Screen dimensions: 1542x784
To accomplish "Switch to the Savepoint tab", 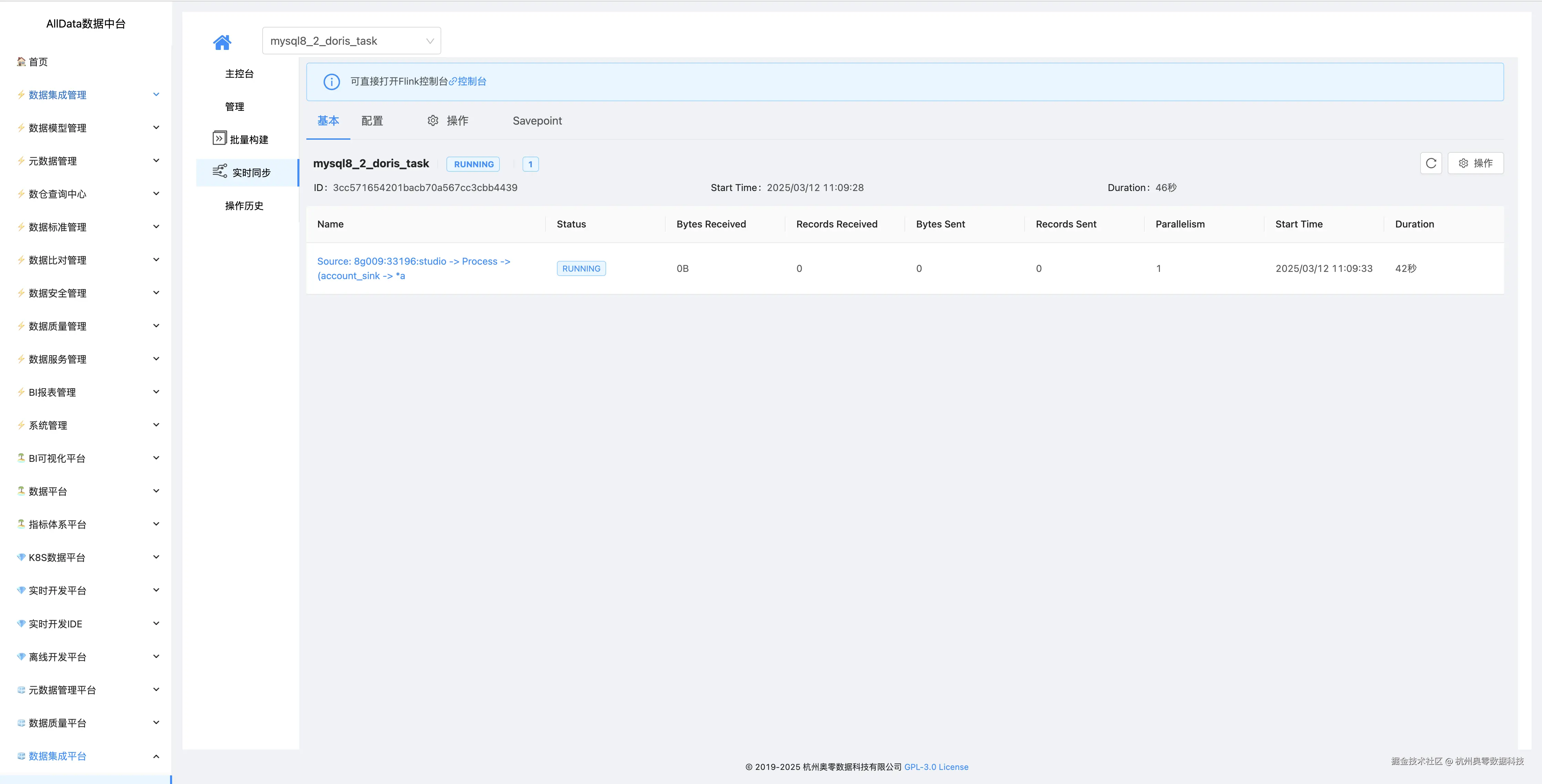I will (x=537, y=121).
